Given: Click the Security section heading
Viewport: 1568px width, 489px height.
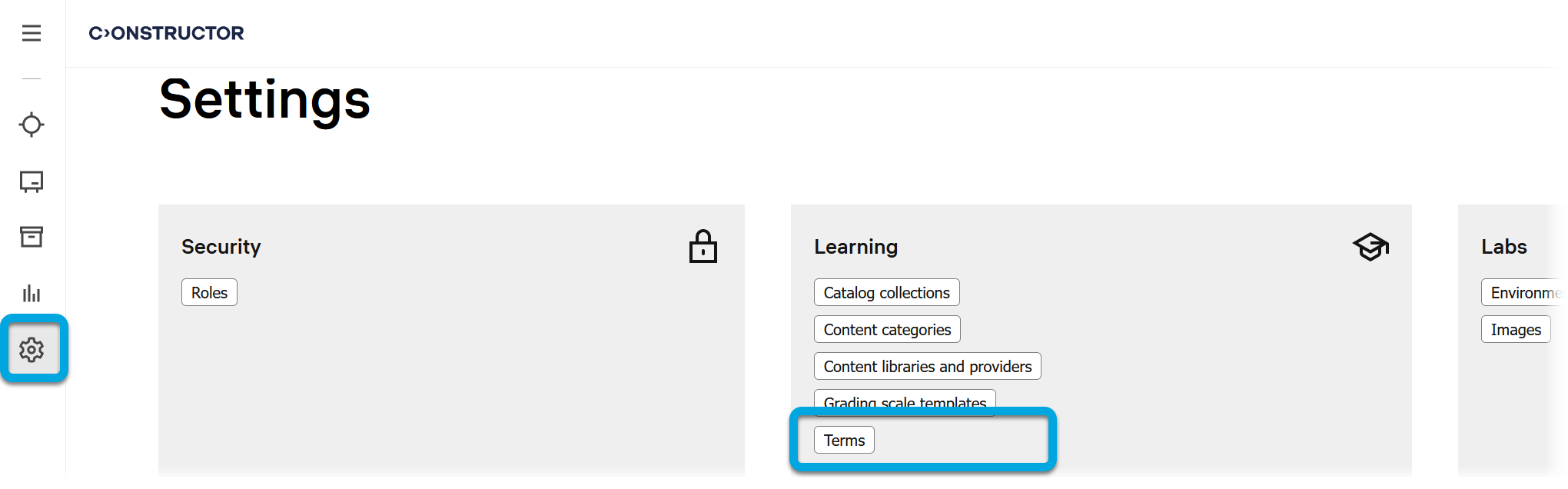Looking at the screenshot, I should tap(221, 247).
